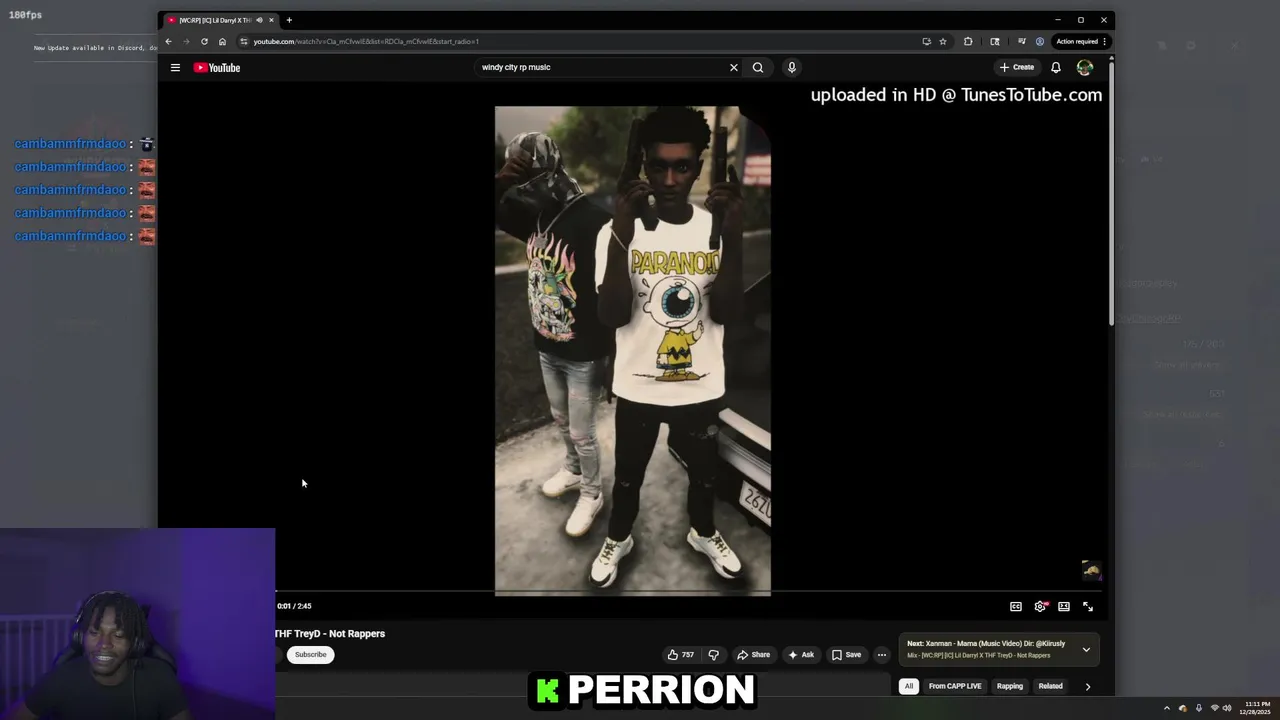Start voice search with microphone icon

tap(791, 68)
